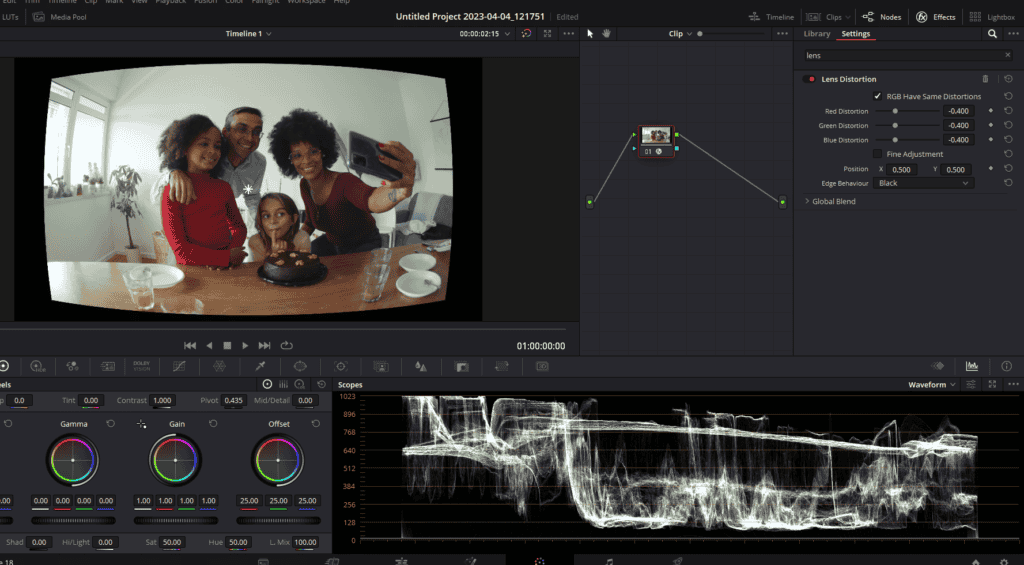Enable the Fine Adjustment checkbox
Screen dimensions: 1024x565
pyautogui.click(x=877, y=154)
